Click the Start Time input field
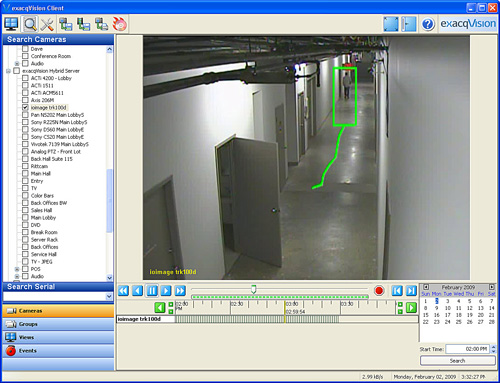Screen dimensions: 500x383 click(x=468, y=349)
